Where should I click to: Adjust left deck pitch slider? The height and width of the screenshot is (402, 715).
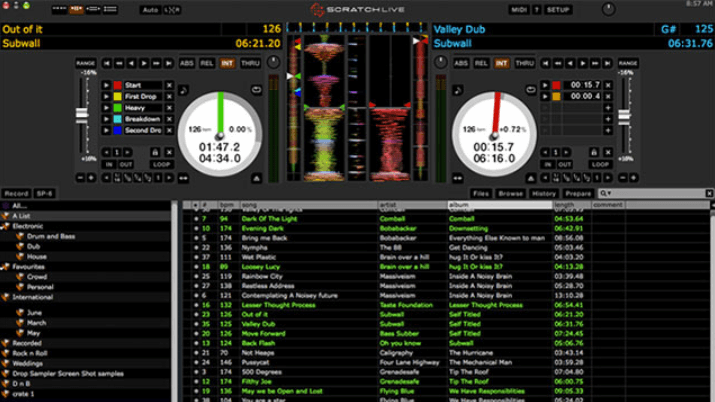point(82,114)
